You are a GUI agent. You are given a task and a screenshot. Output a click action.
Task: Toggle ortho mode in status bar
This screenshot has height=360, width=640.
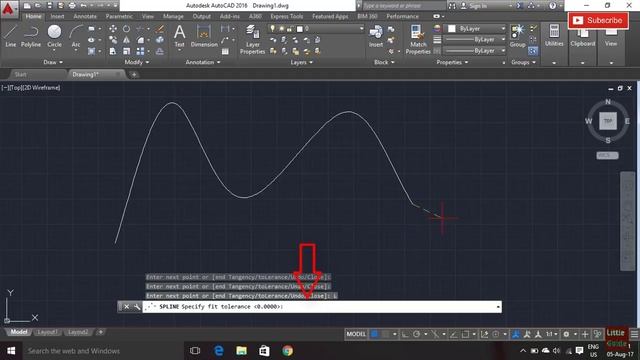click(x=405, y=334)
